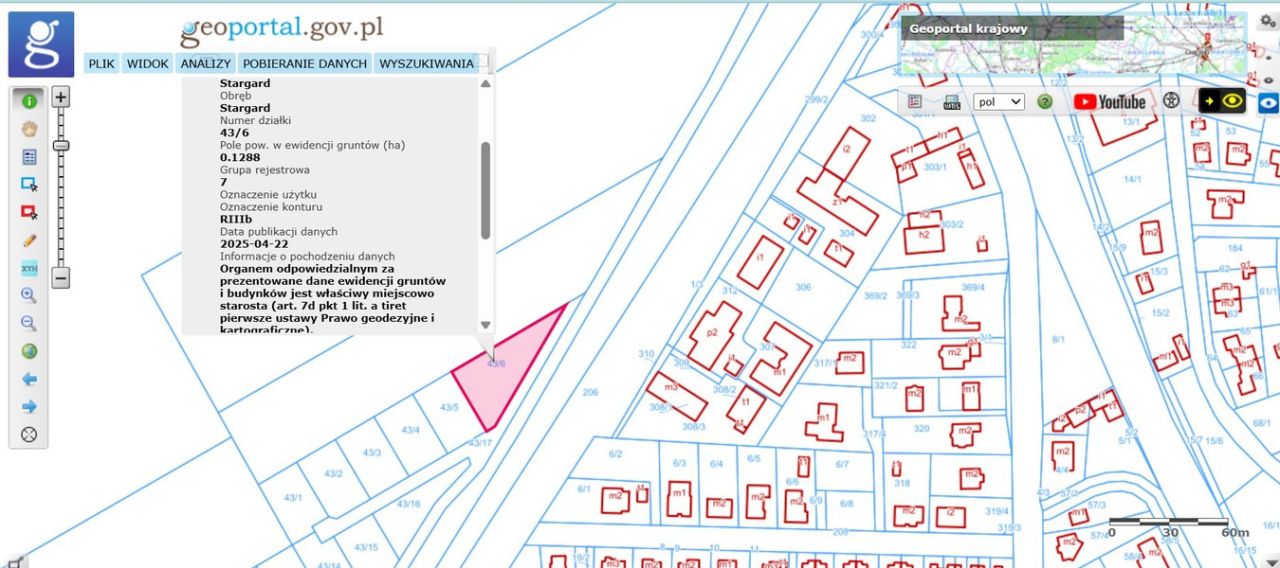Open the settings gears icon
The width and height of the screenshot is (1280, 568).
(x=1268, y=21)
